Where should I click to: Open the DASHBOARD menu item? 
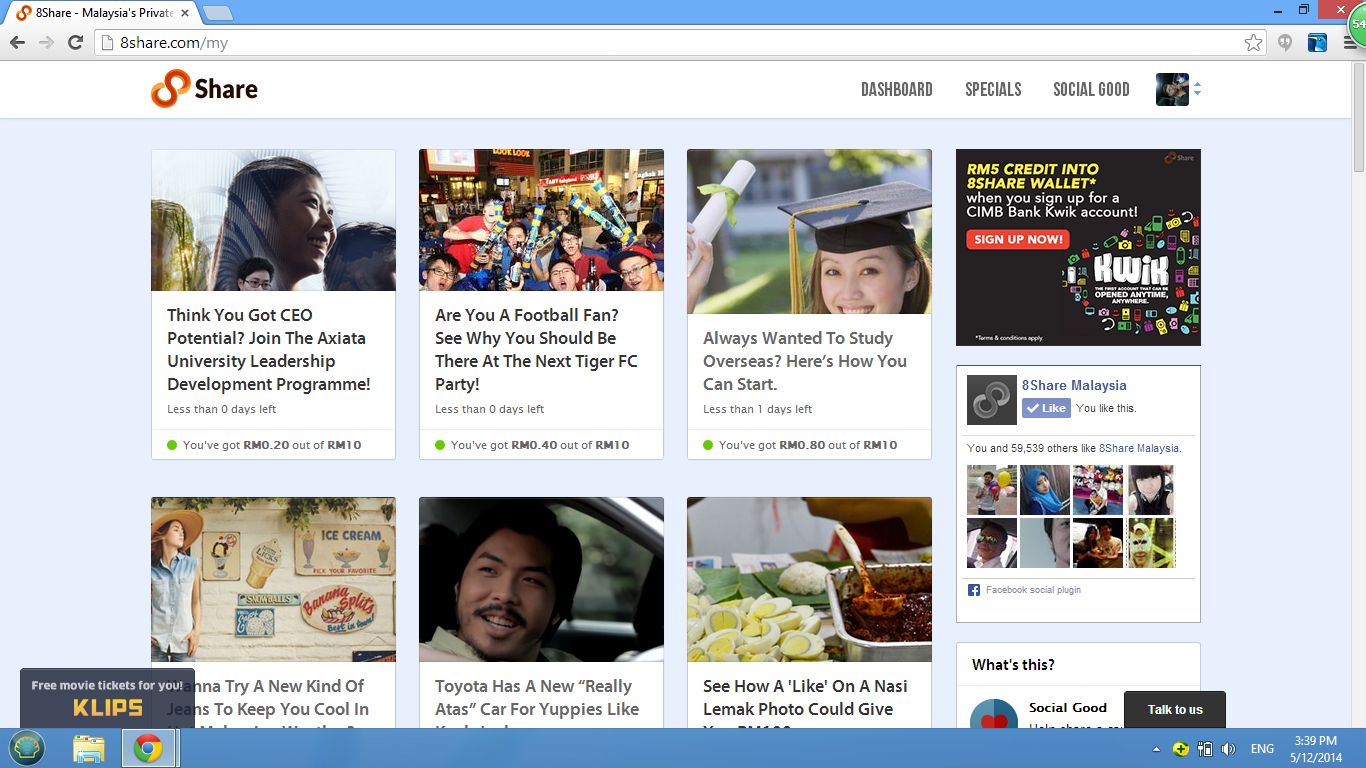coord(897,89)
